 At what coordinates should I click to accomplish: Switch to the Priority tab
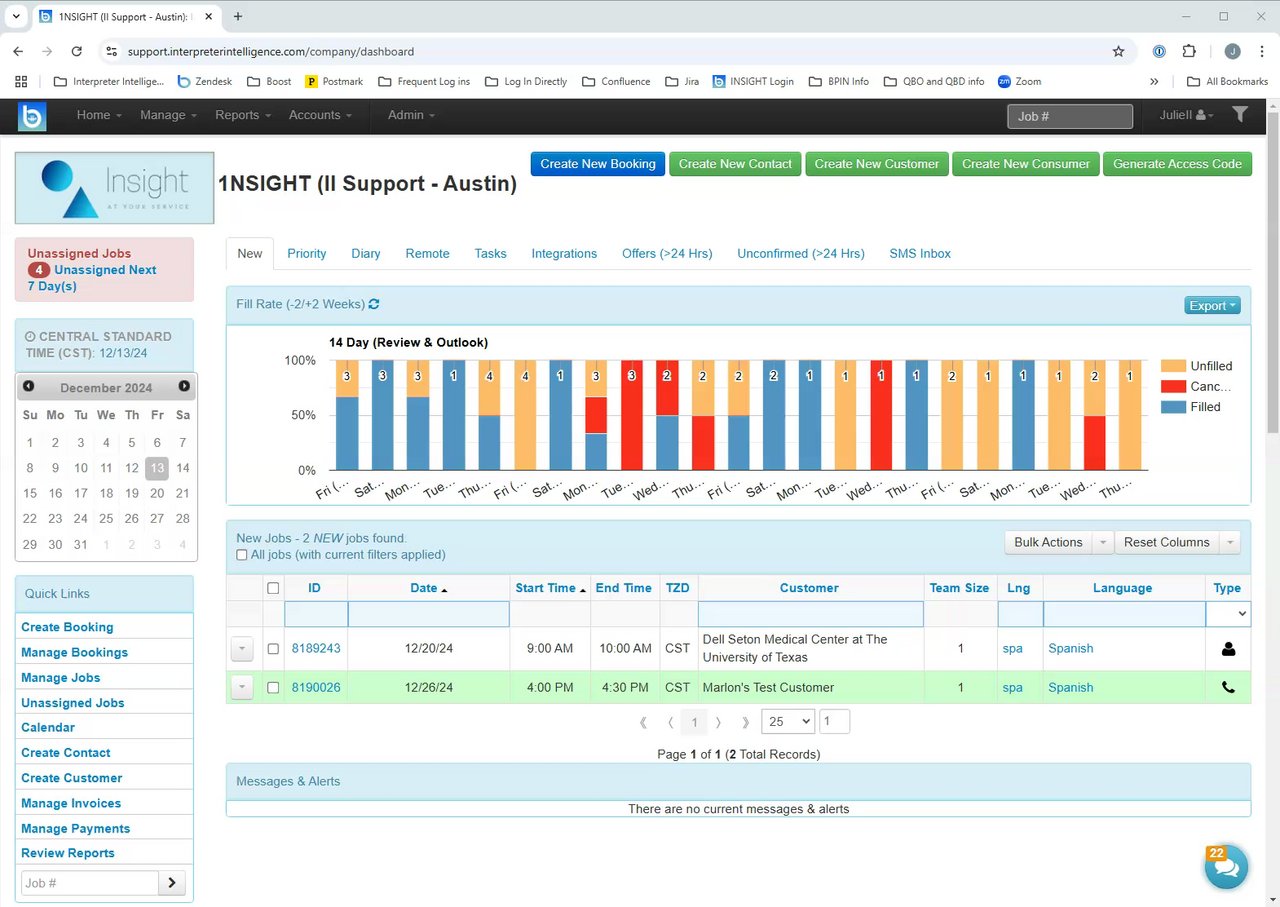(x=307, y=254)
